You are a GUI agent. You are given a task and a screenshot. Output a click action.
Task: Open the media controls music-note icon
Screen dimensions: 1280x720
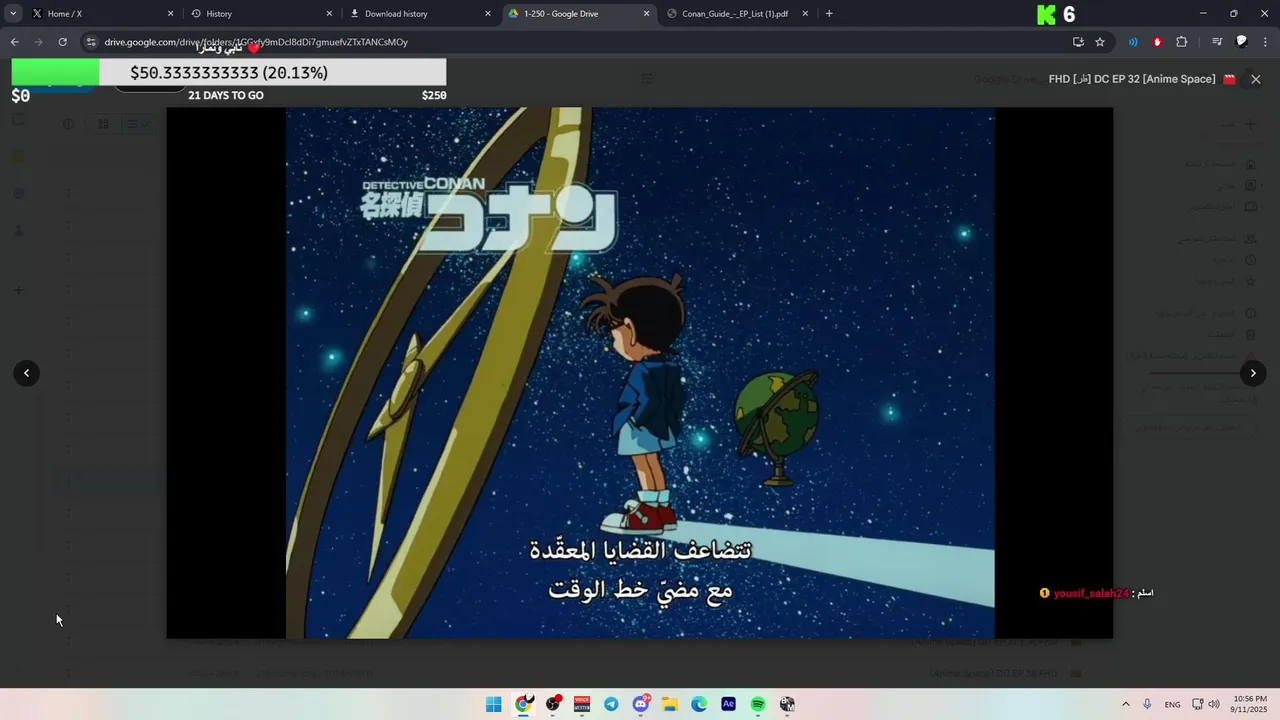[1217, 42]
